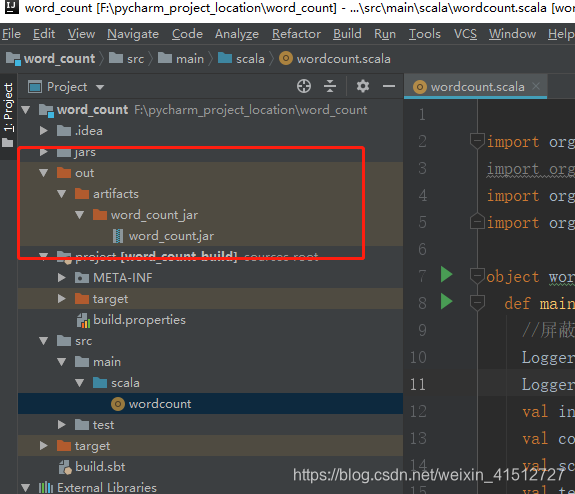
Task: Select the bottom target folder row
Action: [210, 446]
